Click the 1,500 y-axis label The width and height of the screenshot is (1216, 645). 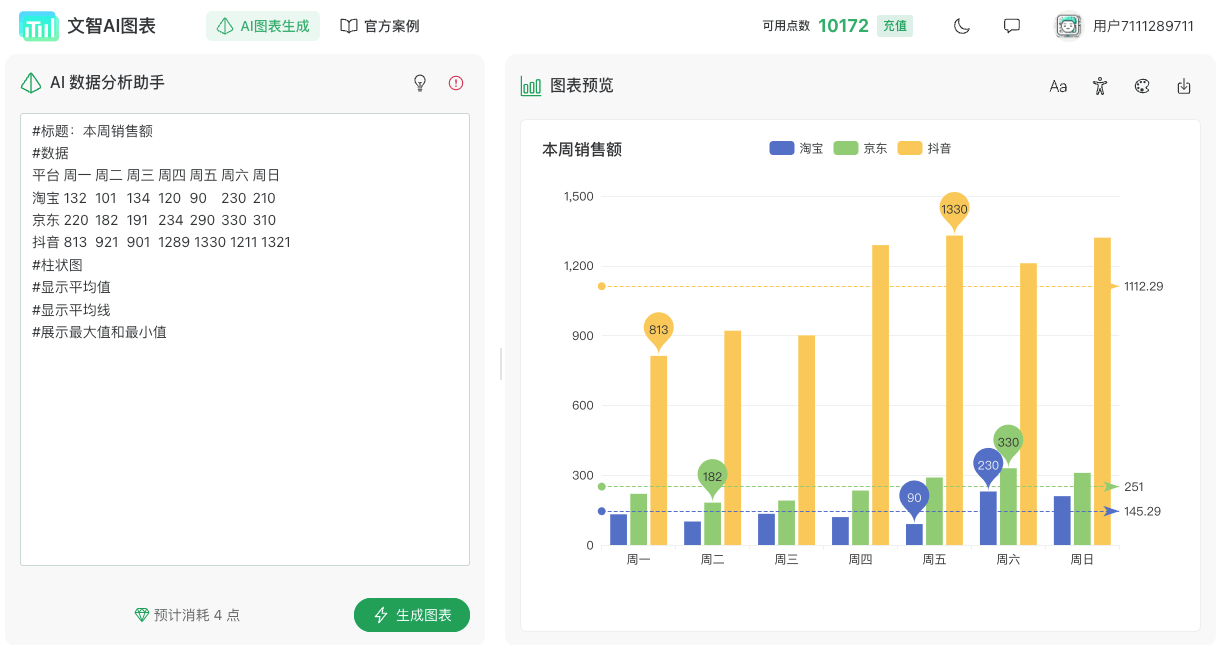point(579,196)
